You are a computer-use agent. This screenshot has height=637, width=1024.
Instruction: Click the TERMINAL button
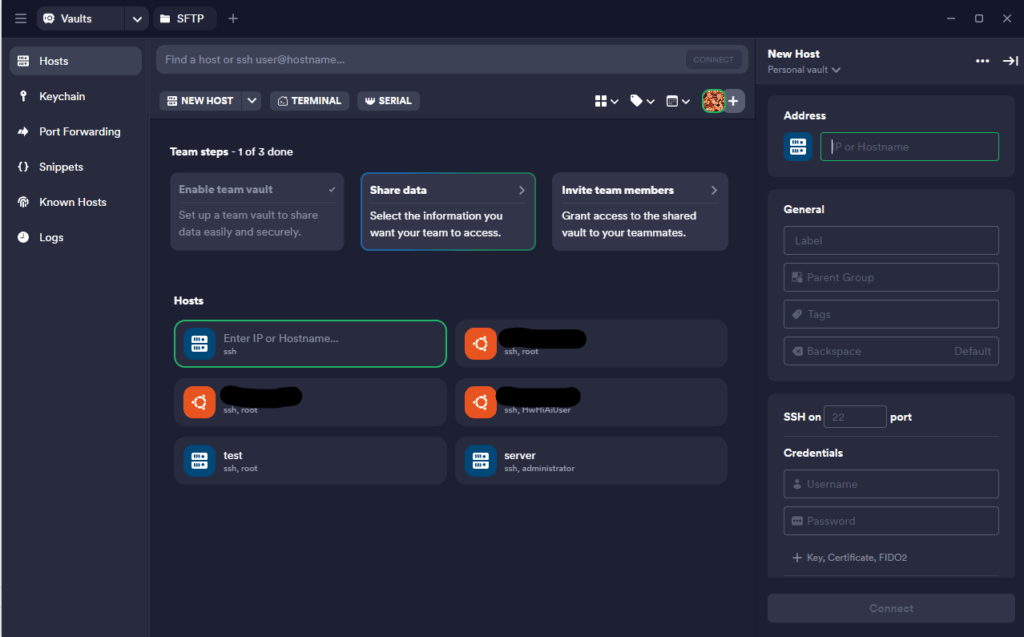(309, 101)
